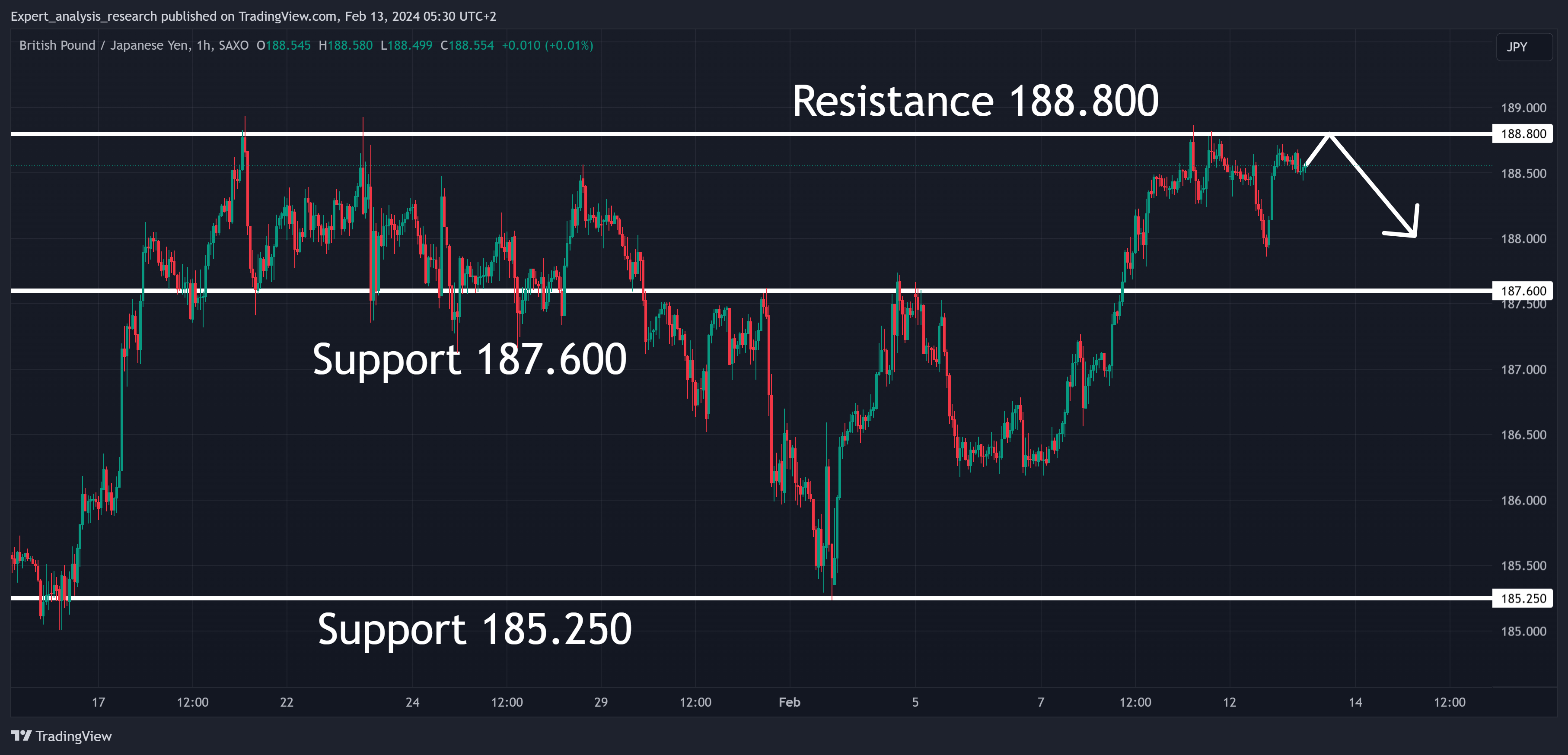This screenshot has height=755, width=1568.
Task: Select the 188.800 resistance price label
Action: coord(1522,134)
